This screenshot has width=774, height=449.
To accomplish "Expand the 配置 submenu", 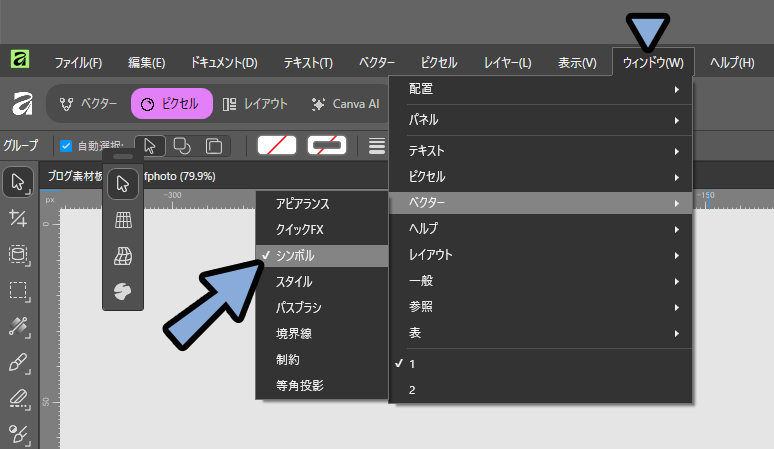I will [540, 90].
